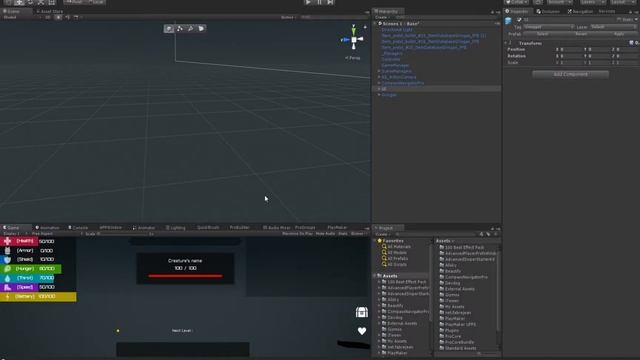Click the Project panel search field
The height and width of the screenshot is (360, 640).
coord(436,234)
